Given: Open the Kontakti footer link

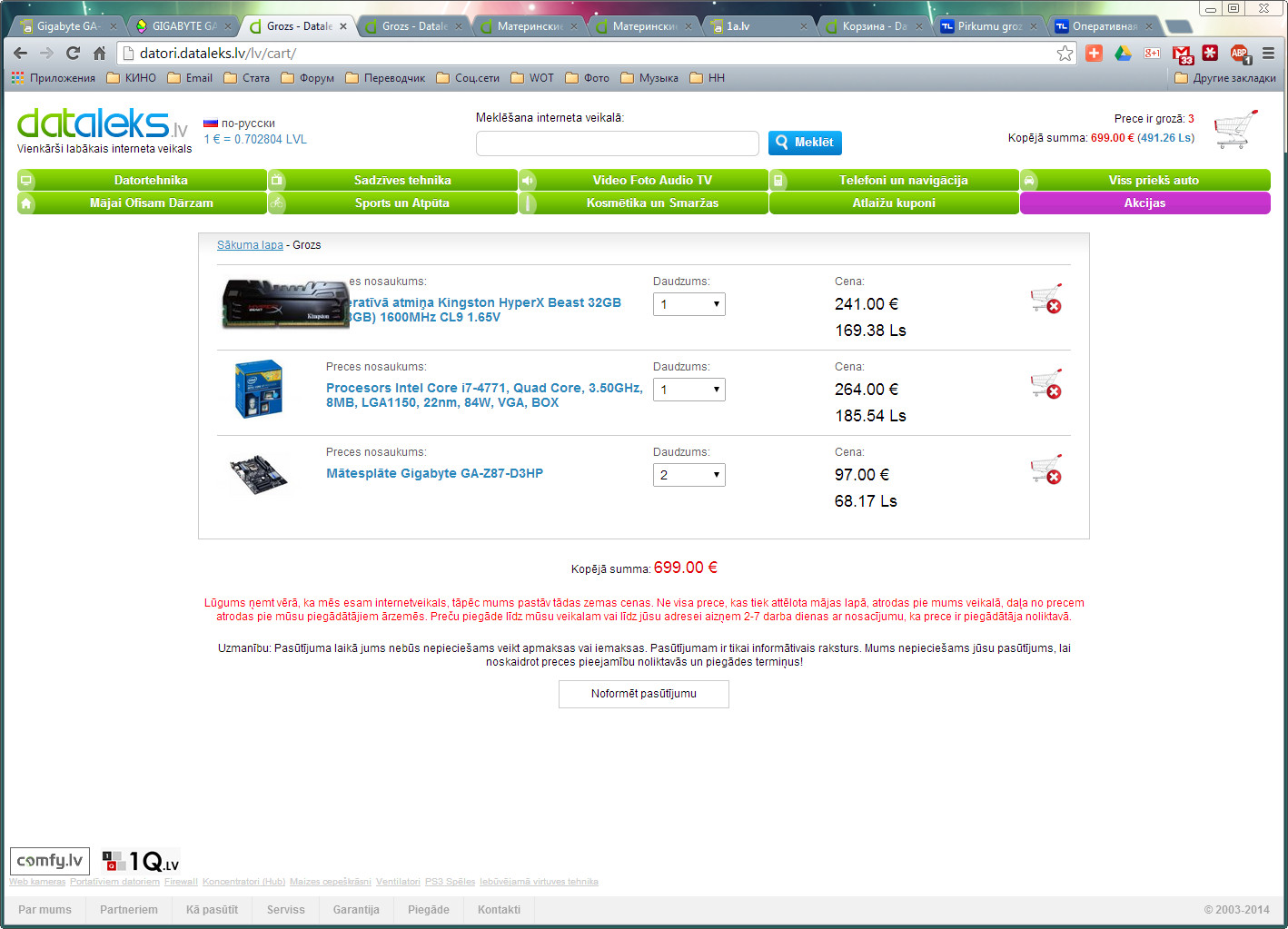Looking at the screenshot, I should pos(499,910).
